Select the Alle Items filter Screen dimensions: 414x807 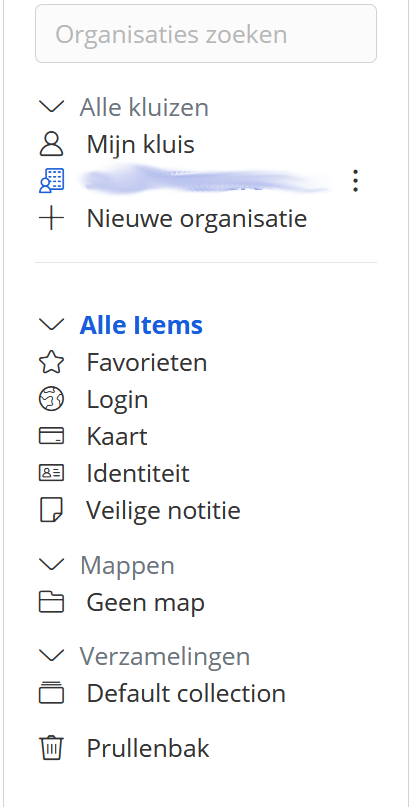(x=141, y=325)
